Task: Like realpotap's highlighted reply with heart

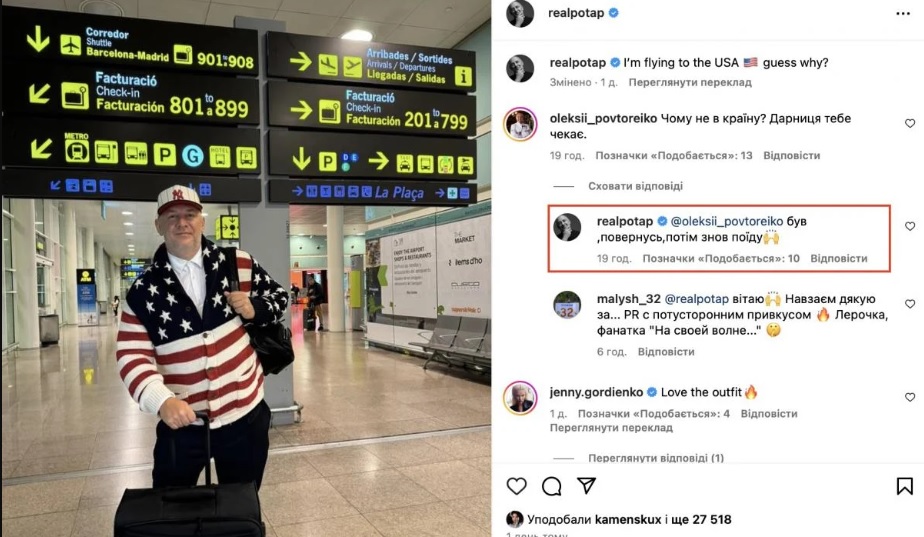Action: pyautogui.click(x=910, y=226)
